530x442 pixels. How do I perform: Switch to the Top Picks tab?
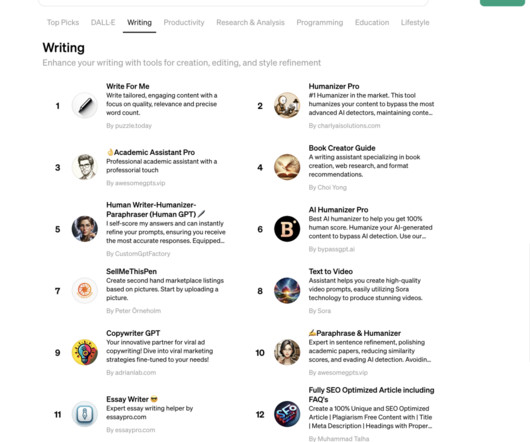click(x=63, y=22)
